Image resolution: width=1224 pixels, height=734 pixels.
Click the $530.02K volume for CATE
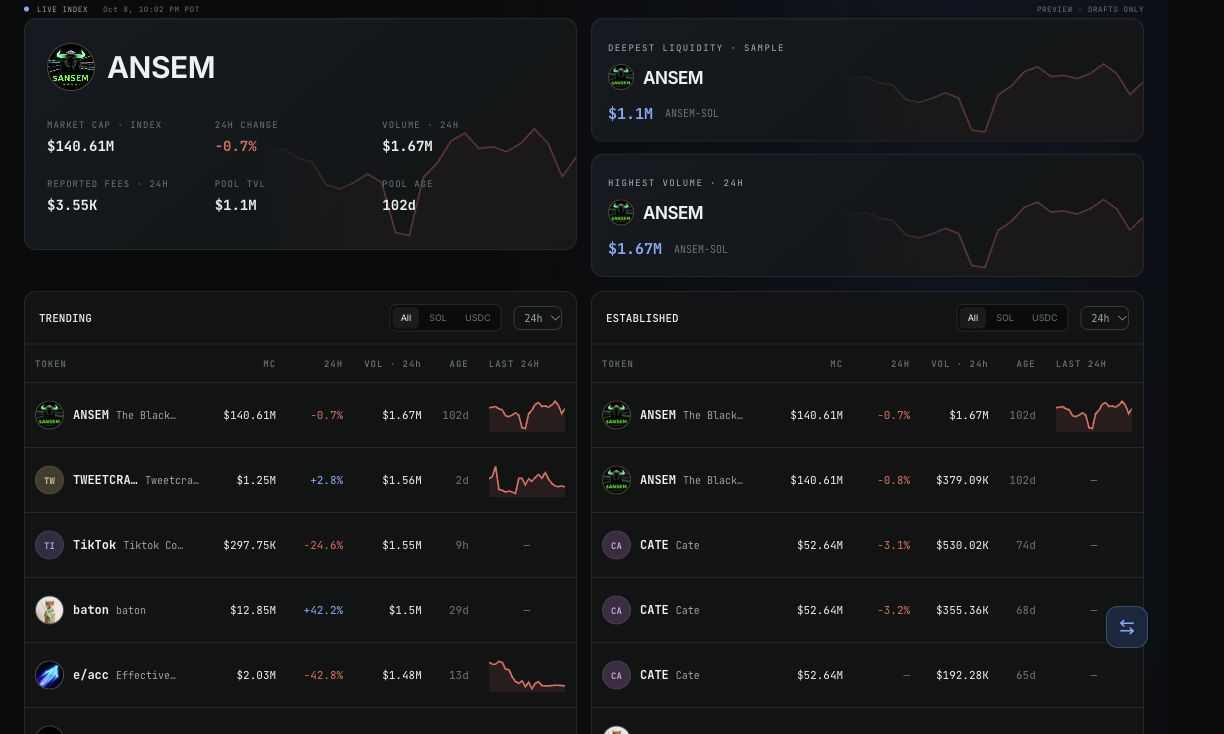962,545
